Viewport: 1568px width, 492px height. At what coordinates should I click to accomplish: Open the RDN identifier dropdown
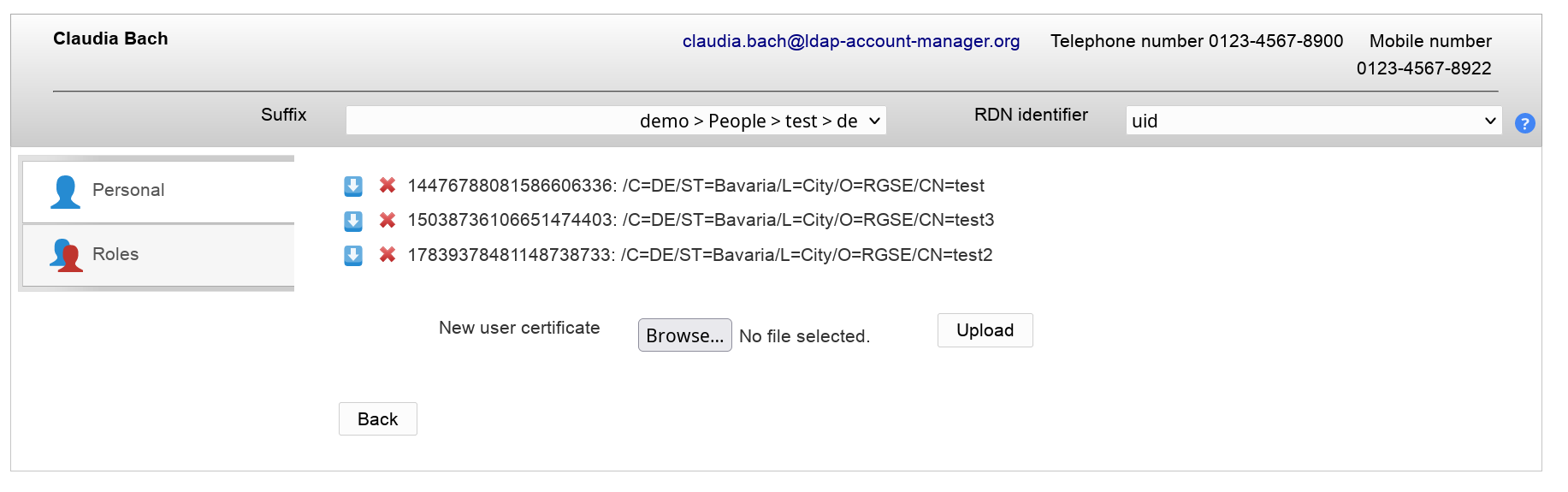[1313, 121]
